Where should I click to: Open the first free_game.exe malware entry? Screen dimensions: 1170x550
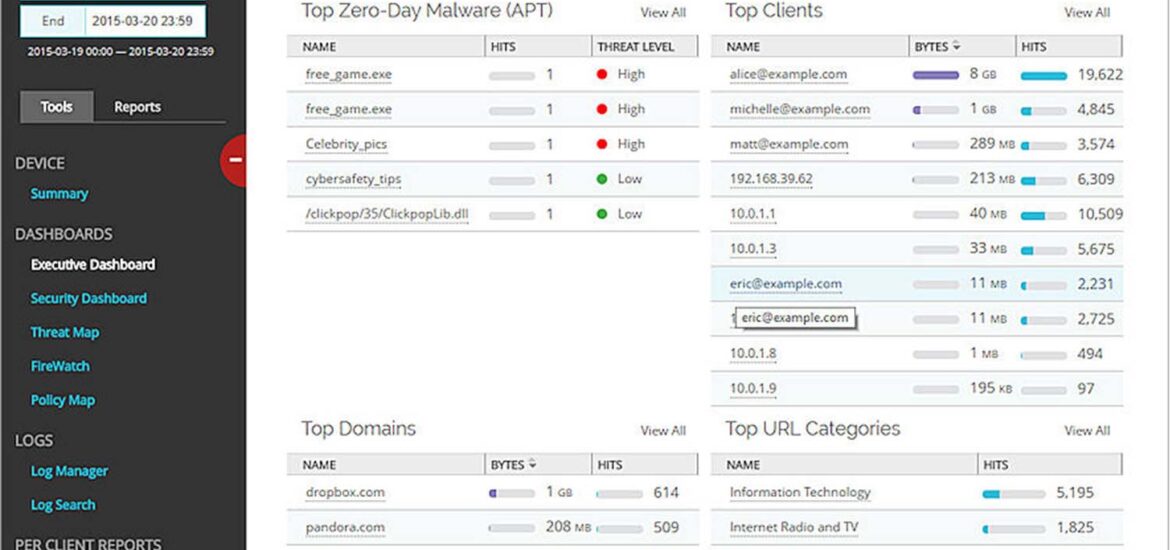tap(348, 75)
